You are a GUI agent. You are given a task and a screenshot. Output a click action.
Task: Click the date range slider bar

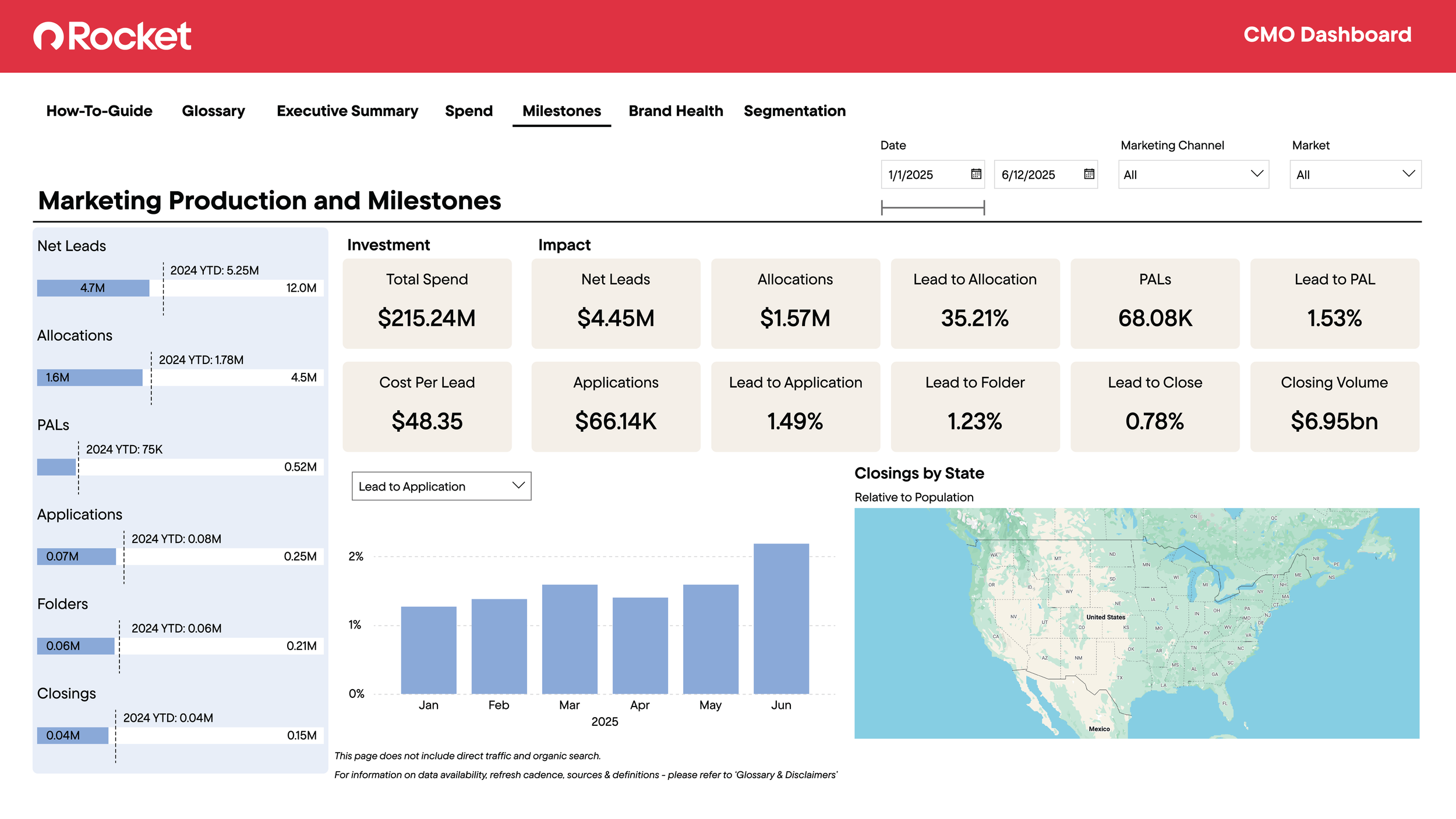point(932,207)
